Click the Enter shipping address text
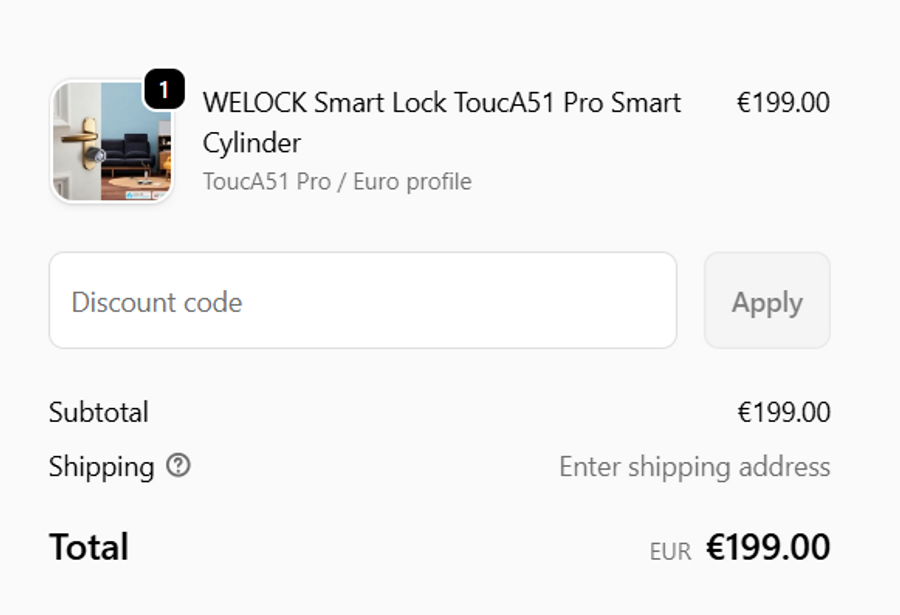 pos(694,467)
